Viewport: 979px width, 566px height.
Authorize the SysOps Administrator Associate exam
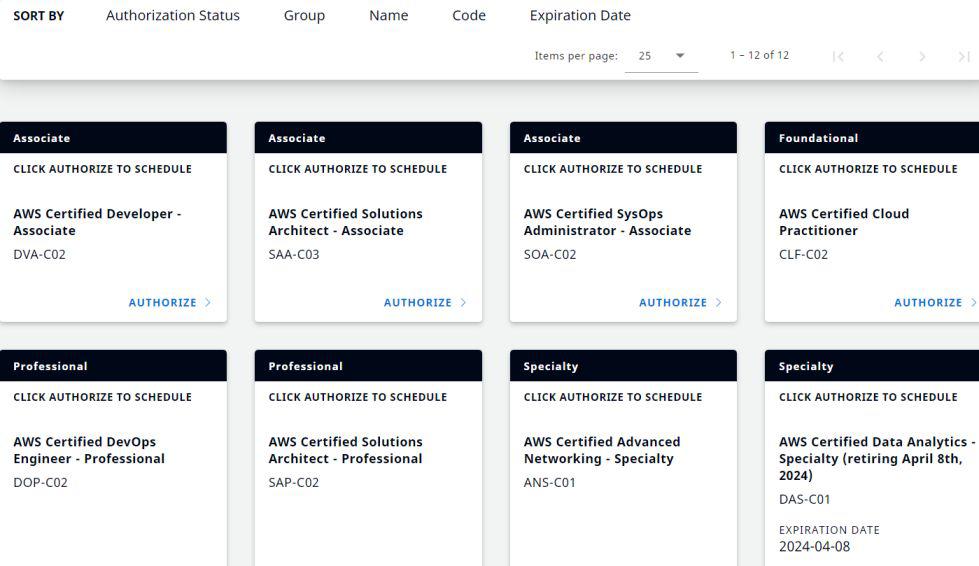(673, 302)
